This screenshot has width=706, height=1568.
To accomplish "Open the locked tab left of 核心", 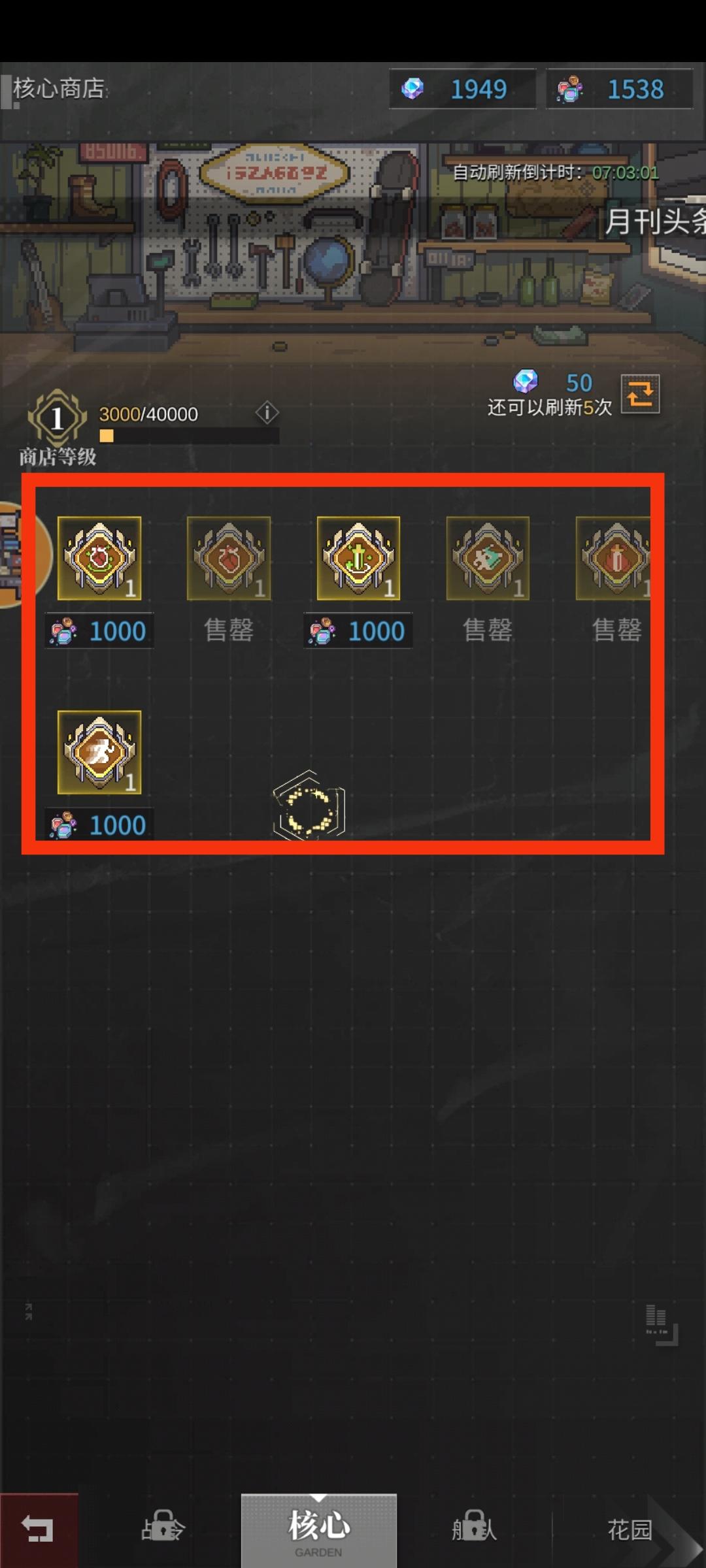I will pos(163,1530).
